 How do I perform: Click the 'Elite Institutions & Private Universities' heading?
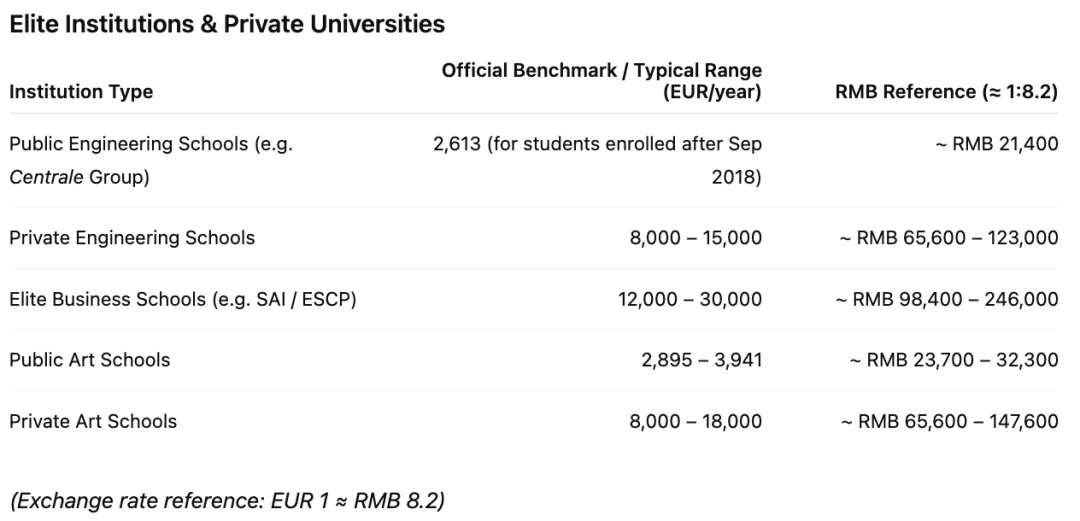click(227, 25)
